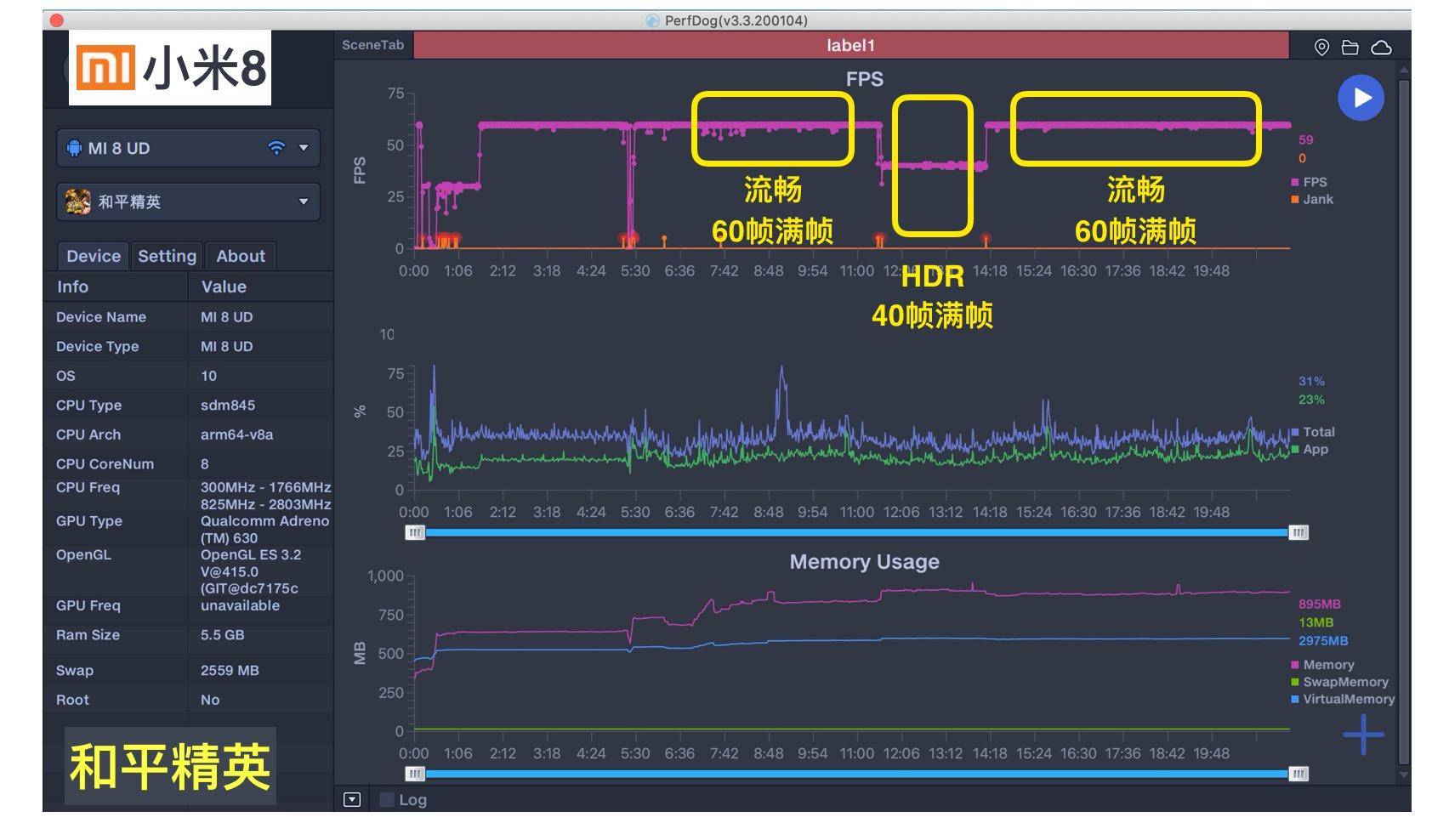Select the Device tab
The width and height of the screenshot is (1449, 840).
point(94,256)
